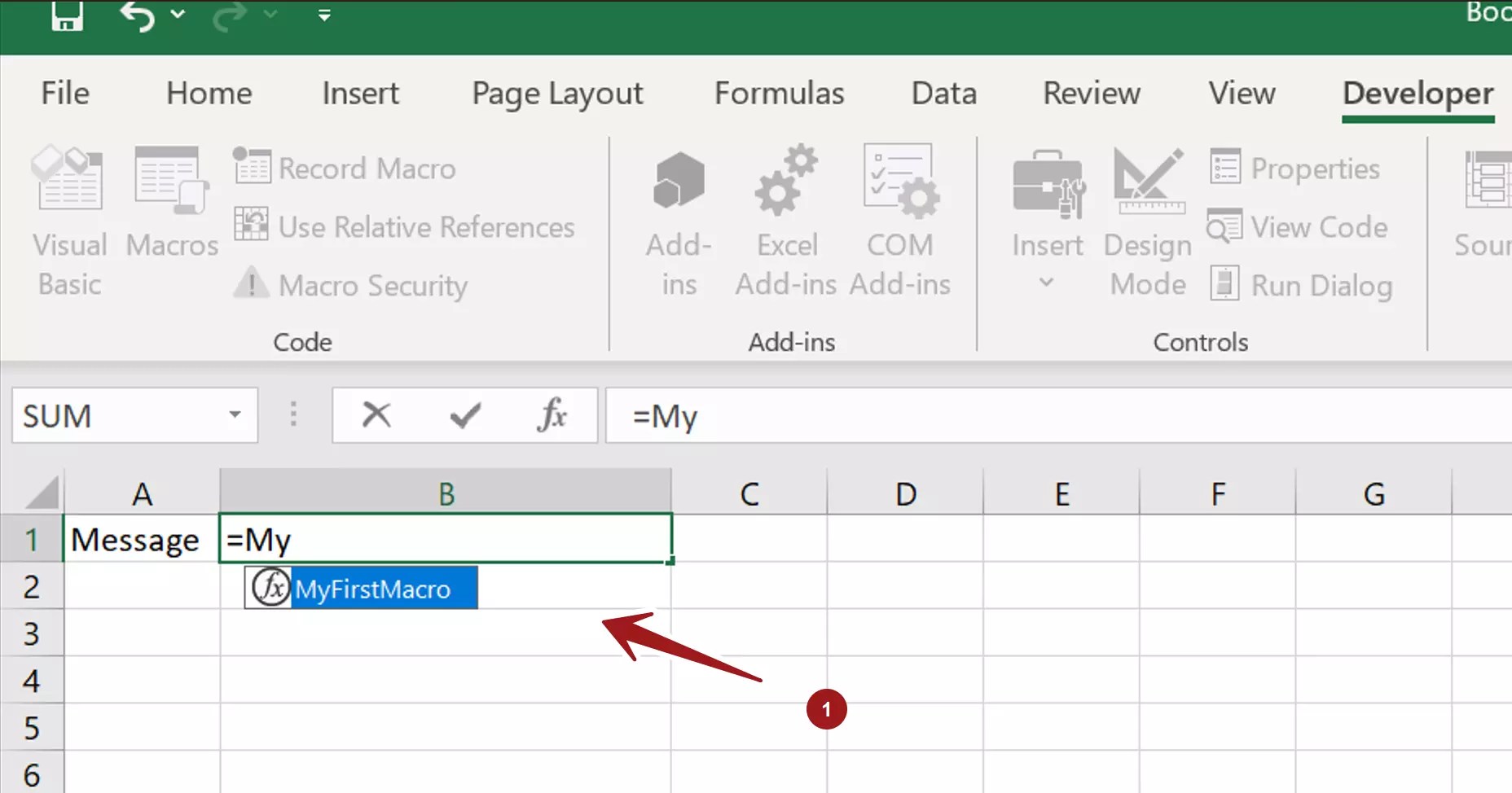Click the Insert Function fx button

[x=552, y=416]
